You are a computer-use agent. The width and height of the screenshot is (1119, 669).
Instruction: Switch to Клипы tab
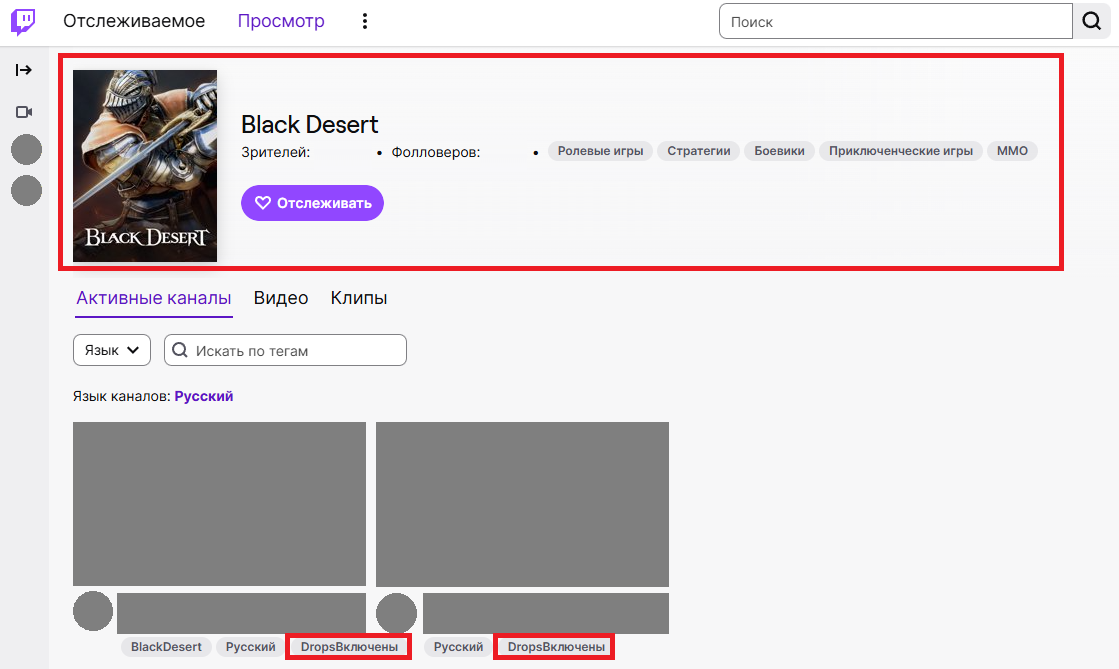(x=359, y=298)
